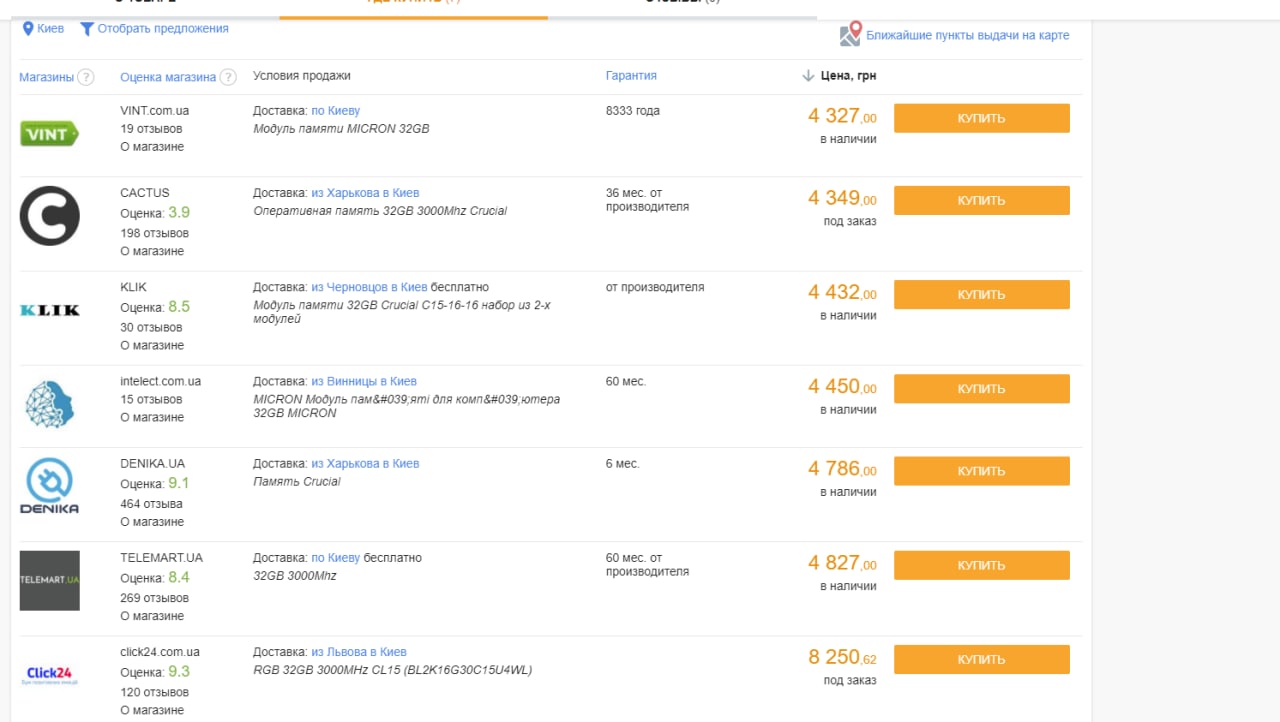Screen dimensions: 1280x722
Task: Open the VINT shop logo
Action: [x=49, y=133]
